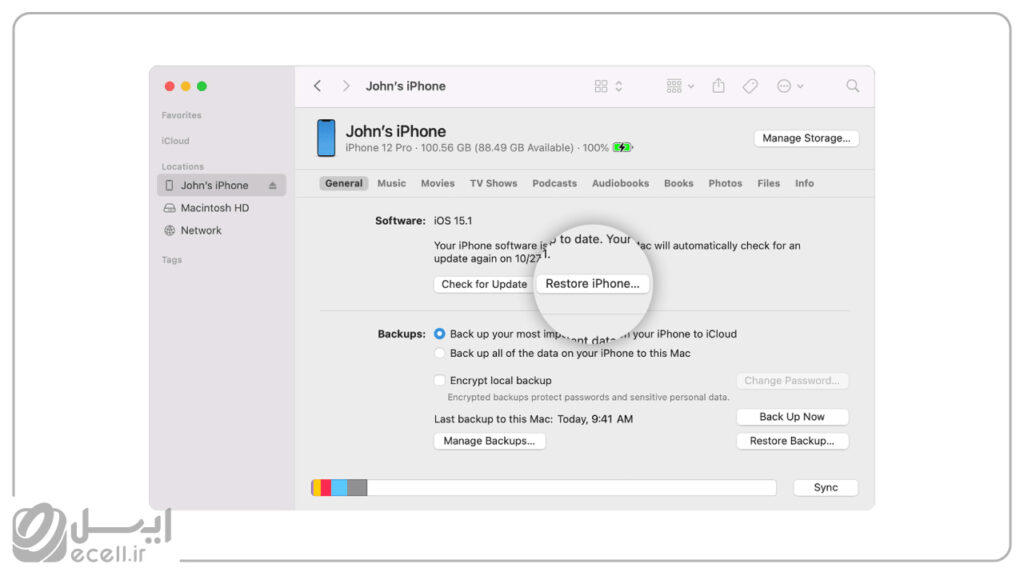Screen dimensions: 1024x576
Task: Switch to the Photos tab
Action: tap(725, 184)
